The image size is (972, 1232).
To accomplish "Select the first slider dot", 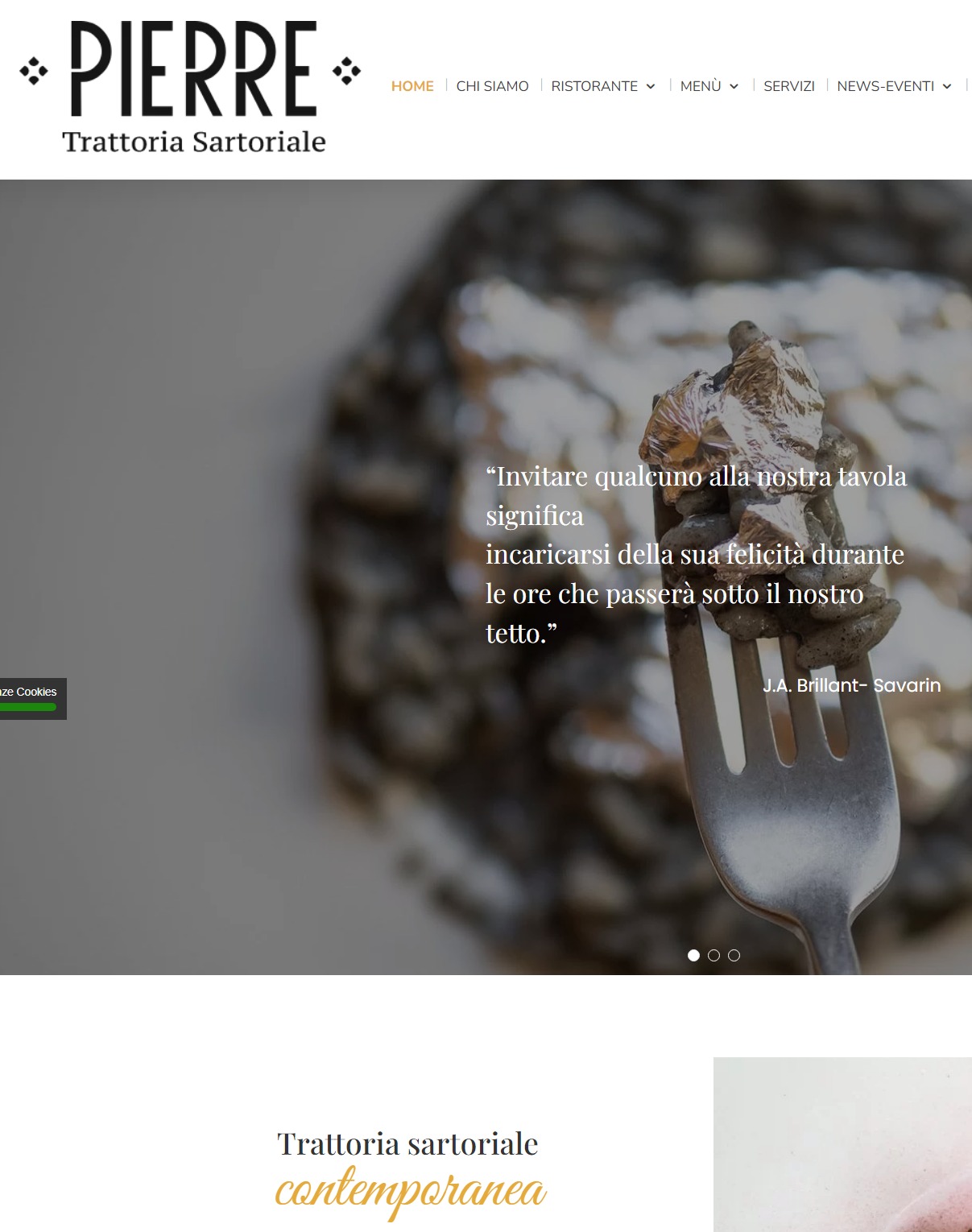I will point(693,955).
